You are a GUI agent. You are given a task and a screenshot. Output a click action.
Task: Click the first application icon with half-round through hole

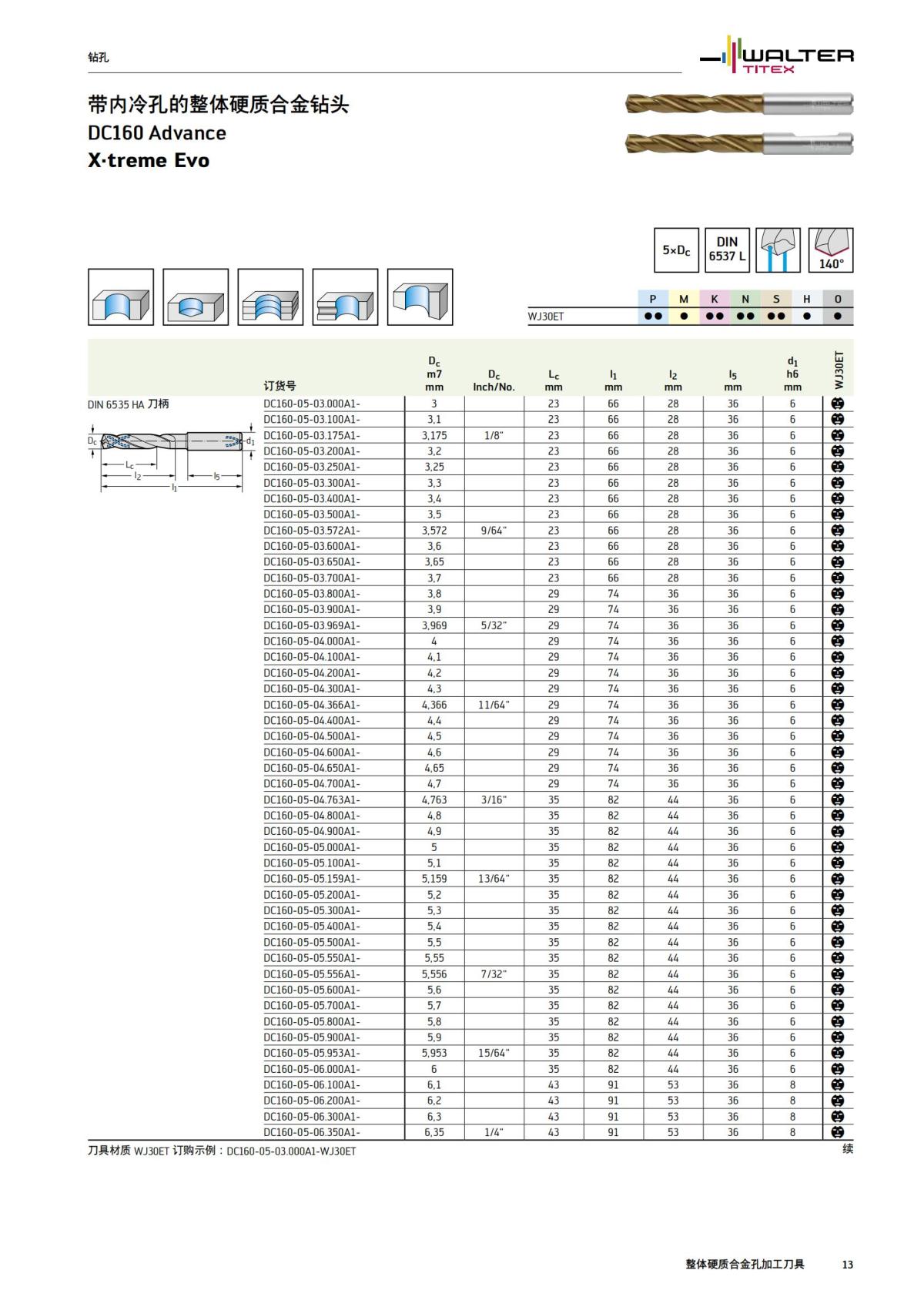(x=121, y=297)
